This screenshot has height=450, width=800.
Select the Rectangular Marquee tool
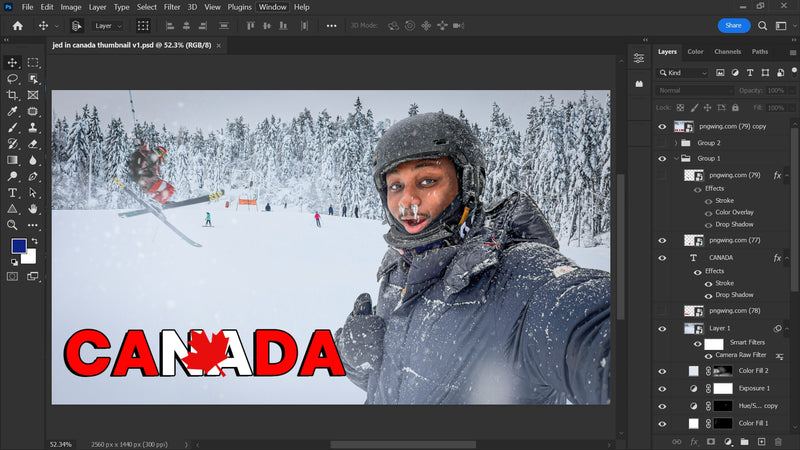tap(33, 62)
